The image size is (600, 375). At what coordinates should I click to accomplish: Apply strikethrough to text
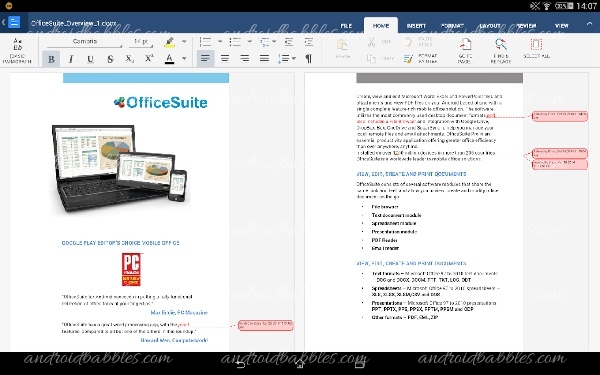(110, 59)
